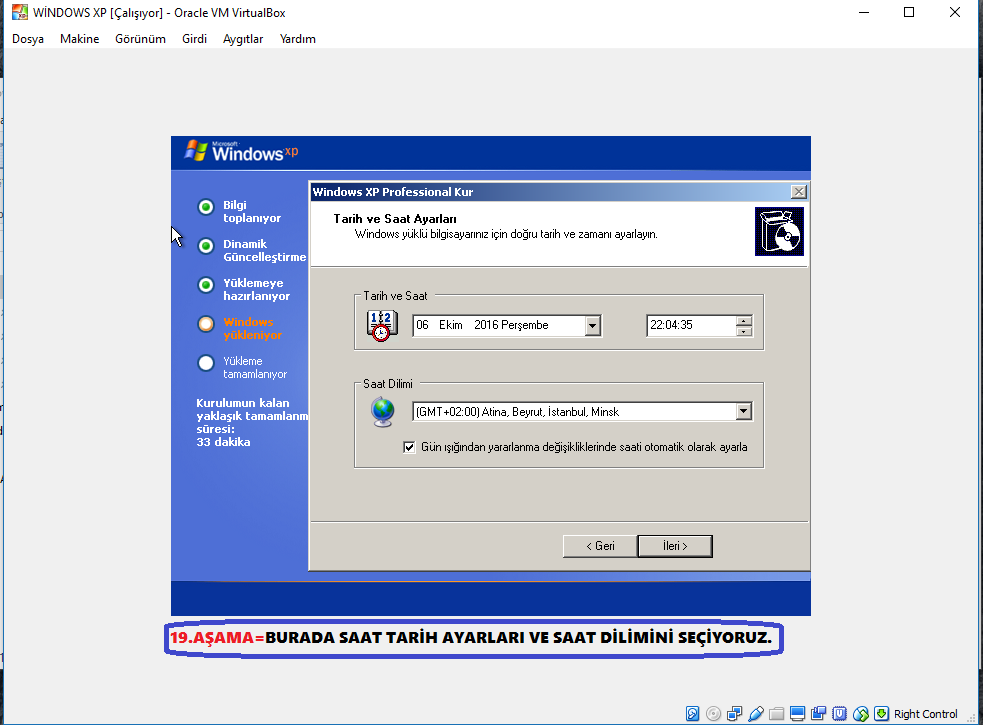
Task: Click the Windows yükleniyor step indicator
Action: tap(206, 324)
